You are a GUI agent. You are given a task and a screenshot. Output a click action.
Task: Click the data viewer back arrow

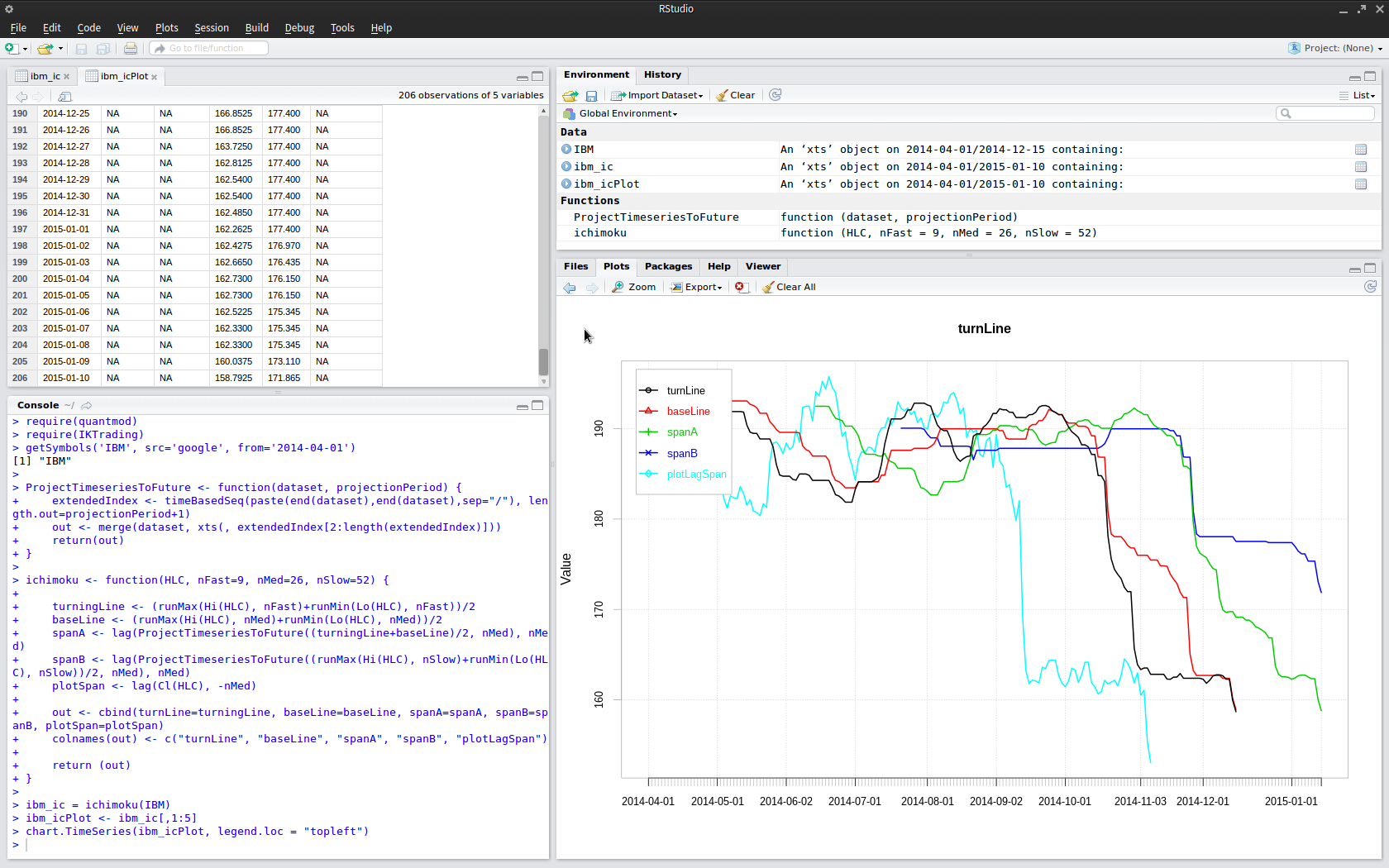[21, 96]
